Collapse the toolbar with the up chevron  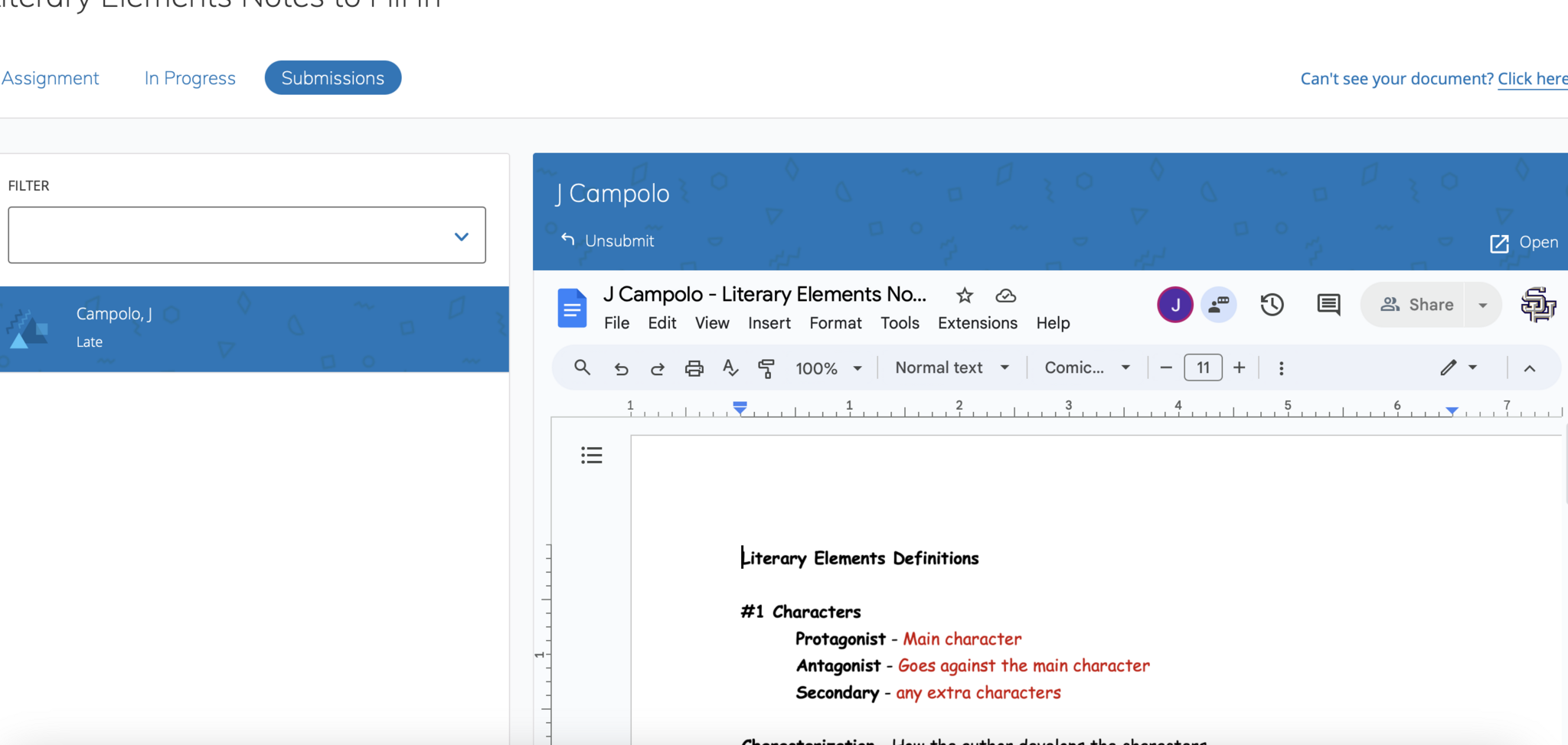1529,368
